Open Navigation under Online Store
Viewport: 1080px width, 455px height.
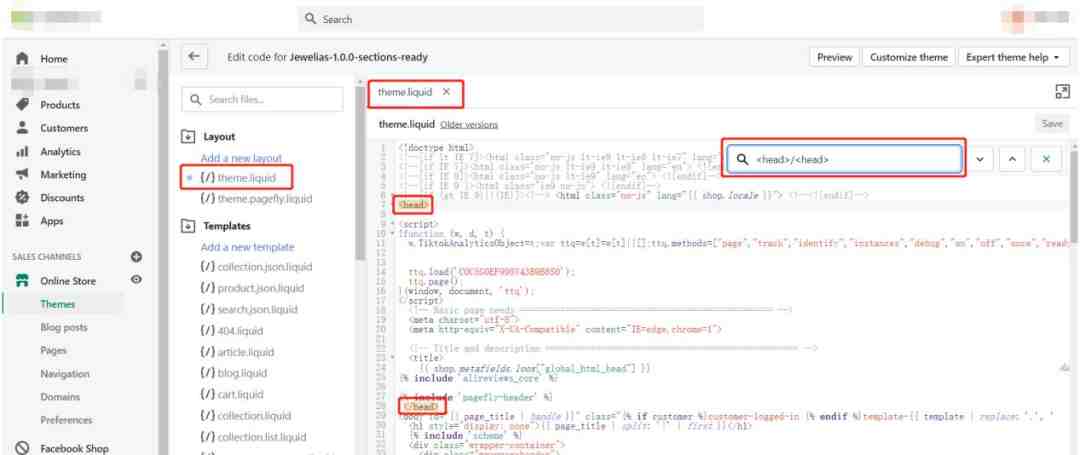click(x=65, y=374)
